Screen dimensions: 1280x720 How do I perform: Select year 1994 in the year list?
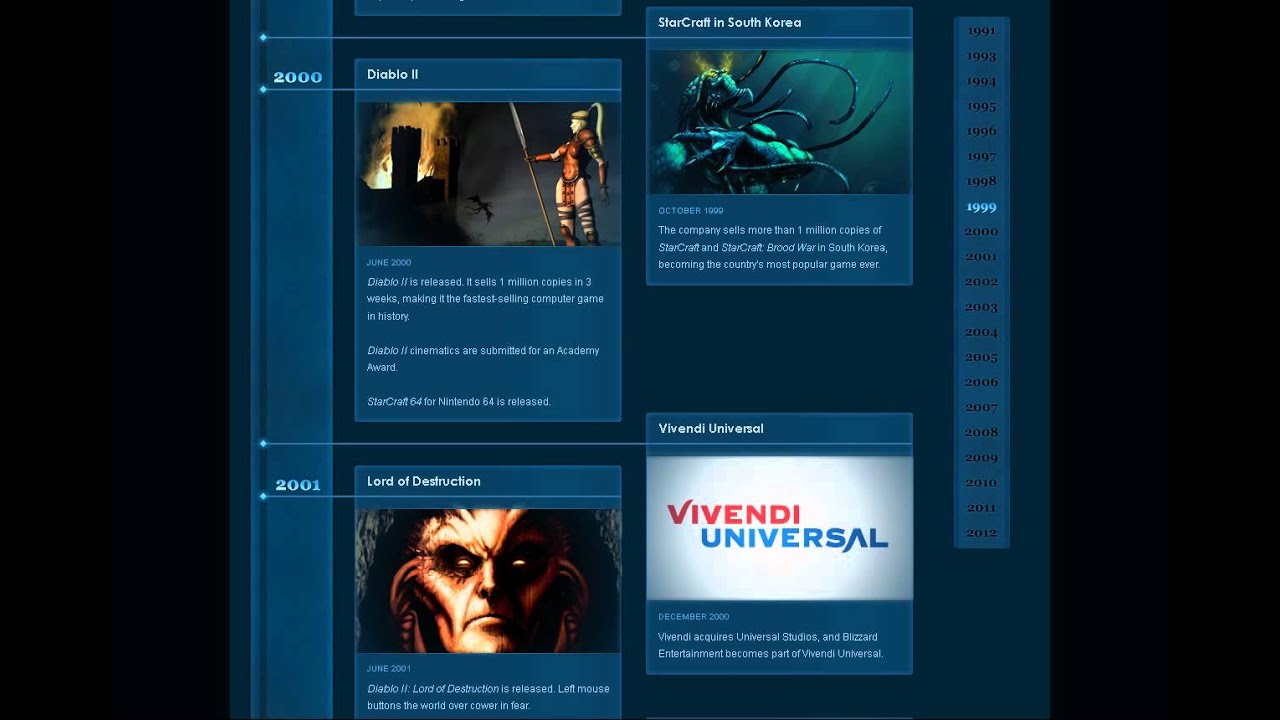[981, 81]
